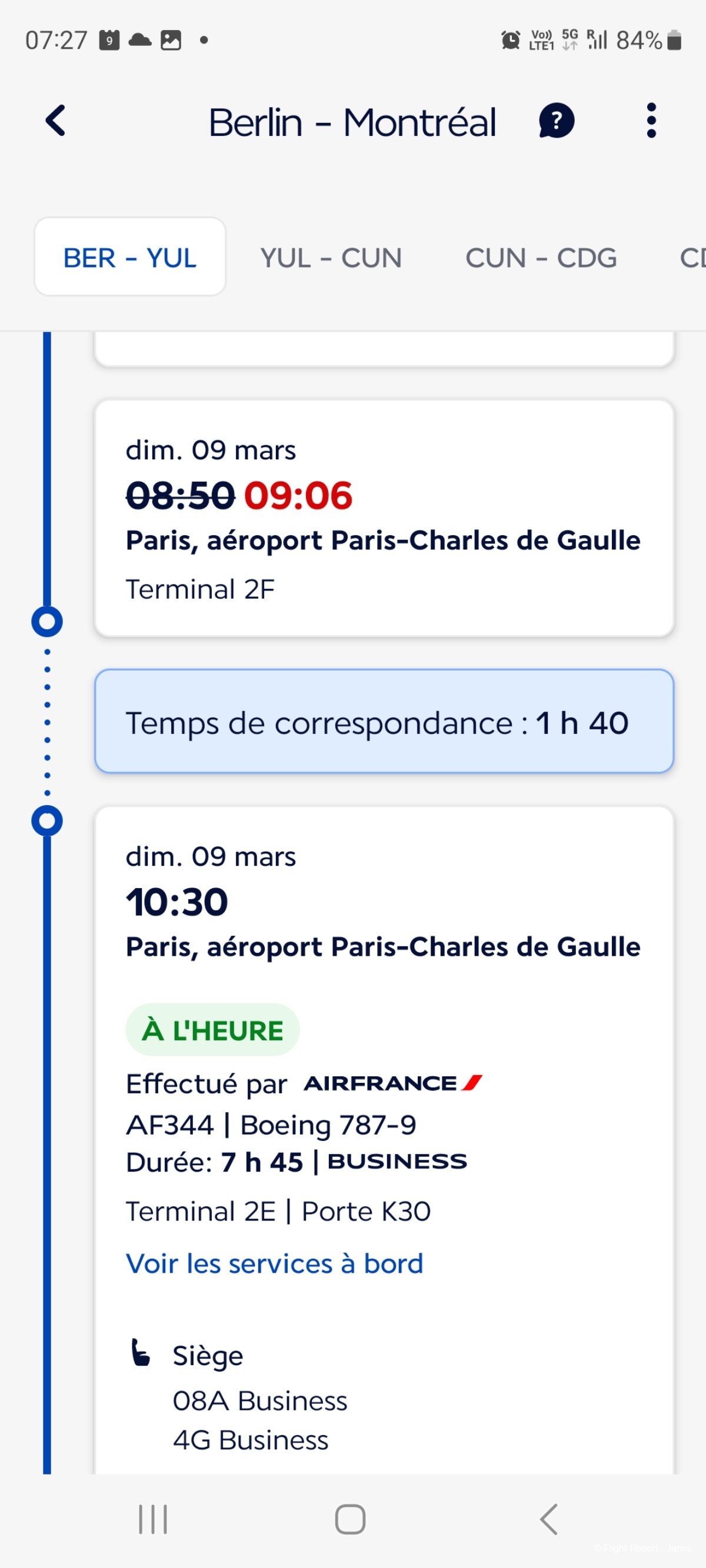Select the BER - YUL tab

(130, 257)
